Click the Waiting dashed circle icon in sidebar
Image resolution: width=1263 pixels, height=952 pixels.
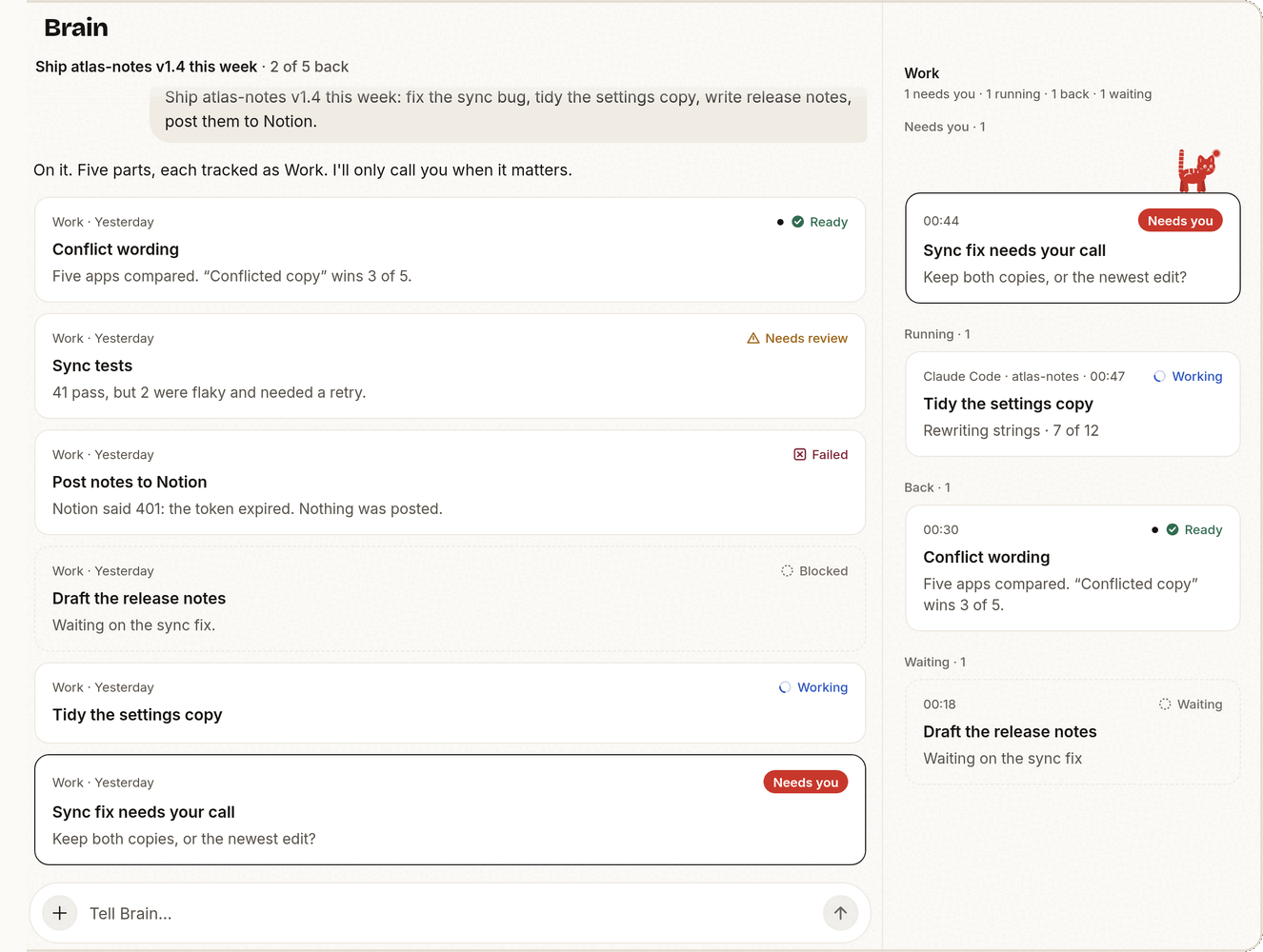tap(1165, 704)
